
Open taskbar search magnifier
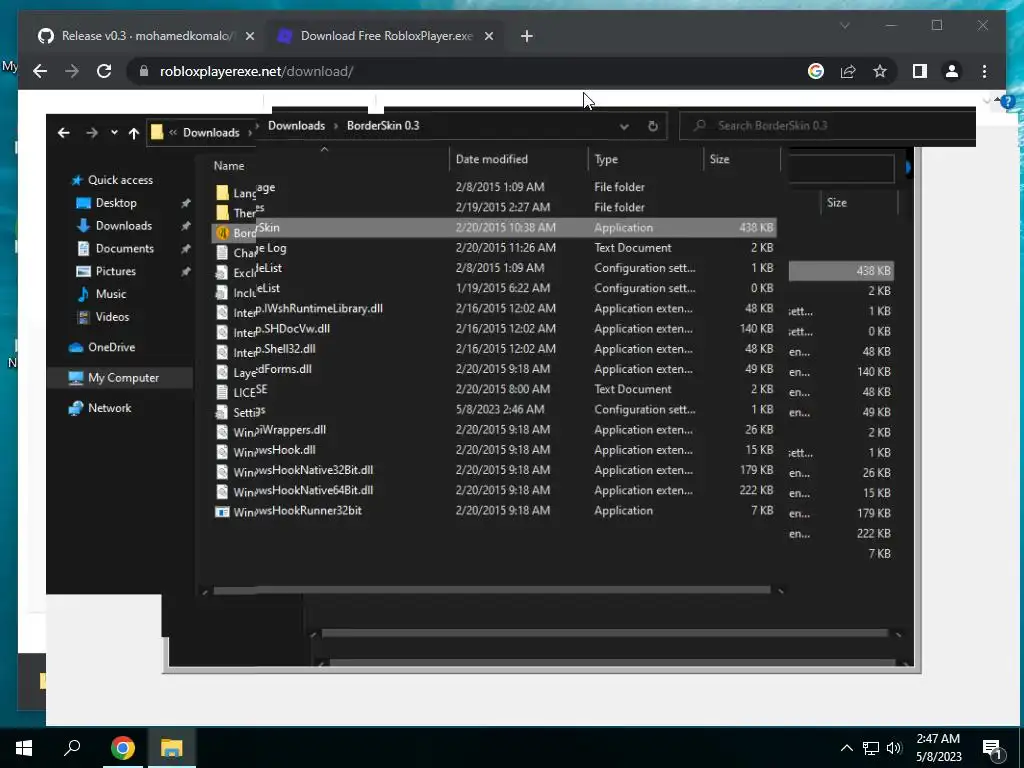tap(72, 747)
